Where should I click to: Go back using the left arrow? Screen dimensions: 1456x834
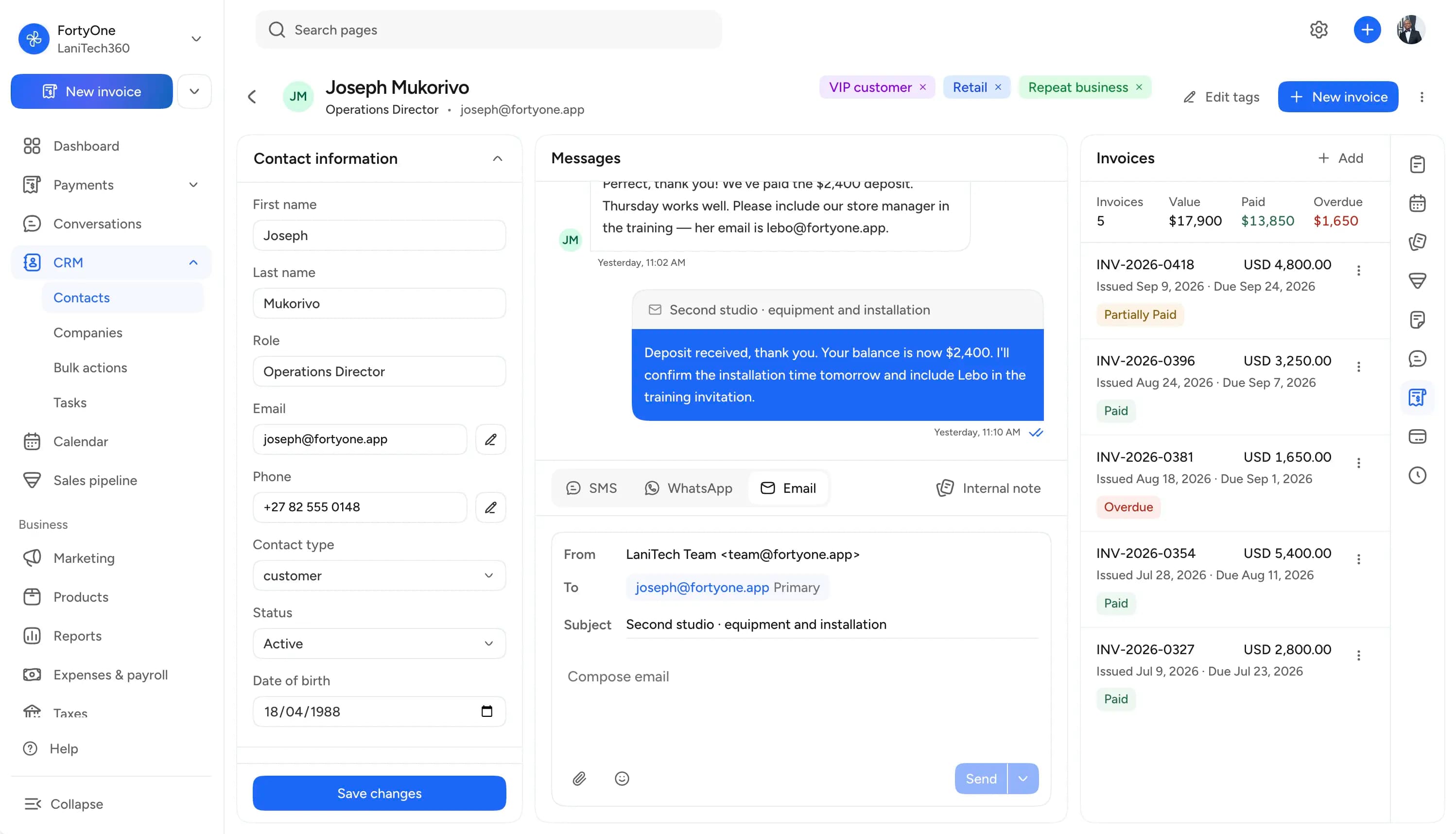coord(252,97)
